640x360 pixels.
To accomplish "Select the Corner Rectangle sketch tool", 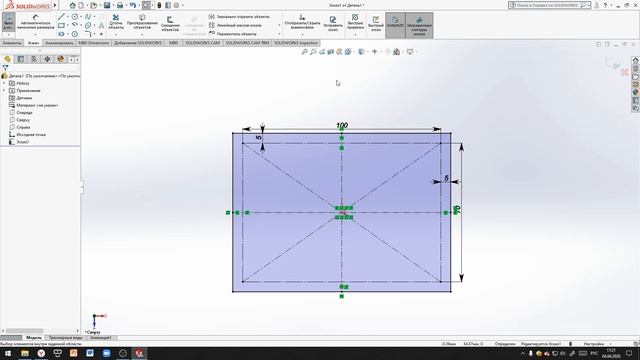I will coord(61,25).
